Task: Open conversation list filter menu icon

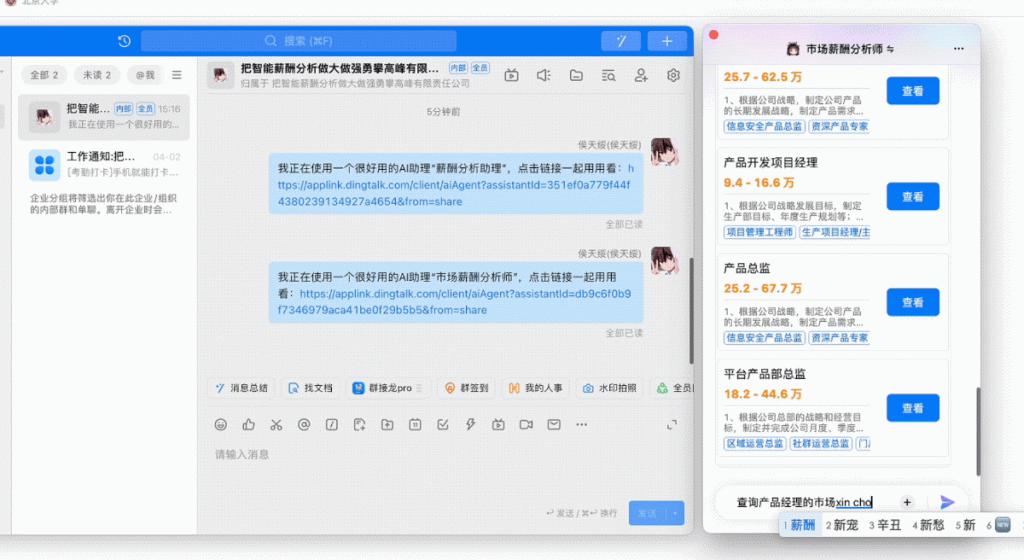Action: pyautogui.click(x=176, y=75)
